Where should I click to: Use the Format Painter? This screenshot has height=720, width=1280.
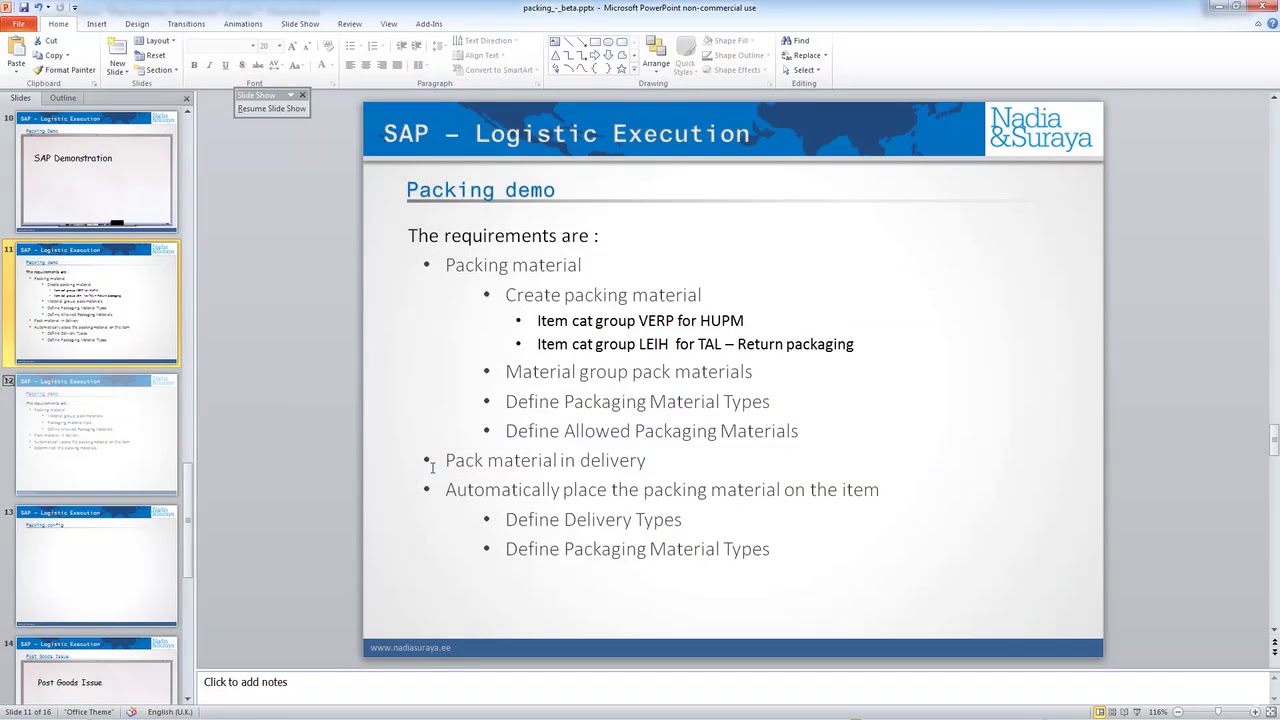click(x=64, y=70)
